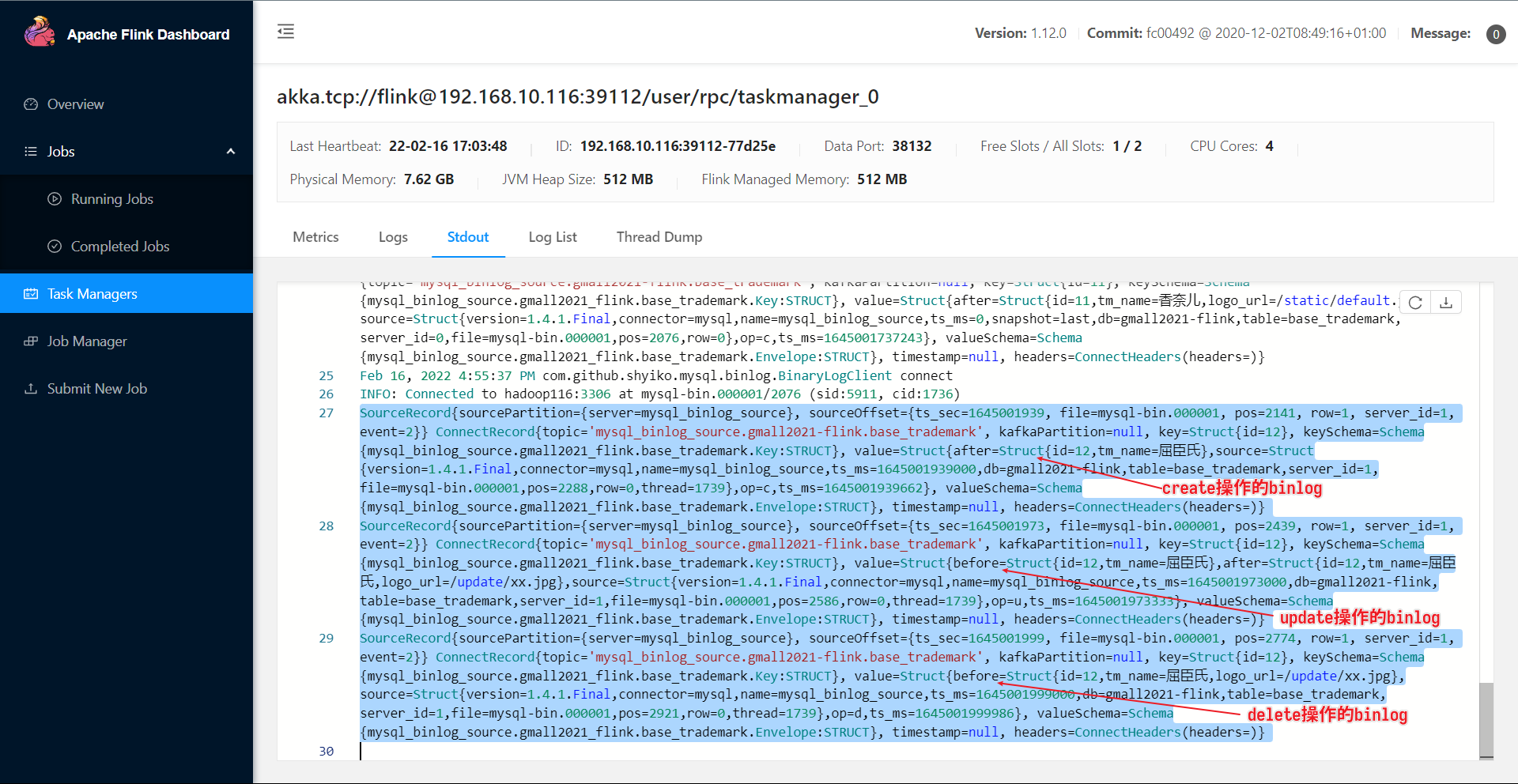Image resolution: width=1518 pixels, height=784 pixels.
Task: Open the Jobs menu section
Action: (x=126, y=152)
